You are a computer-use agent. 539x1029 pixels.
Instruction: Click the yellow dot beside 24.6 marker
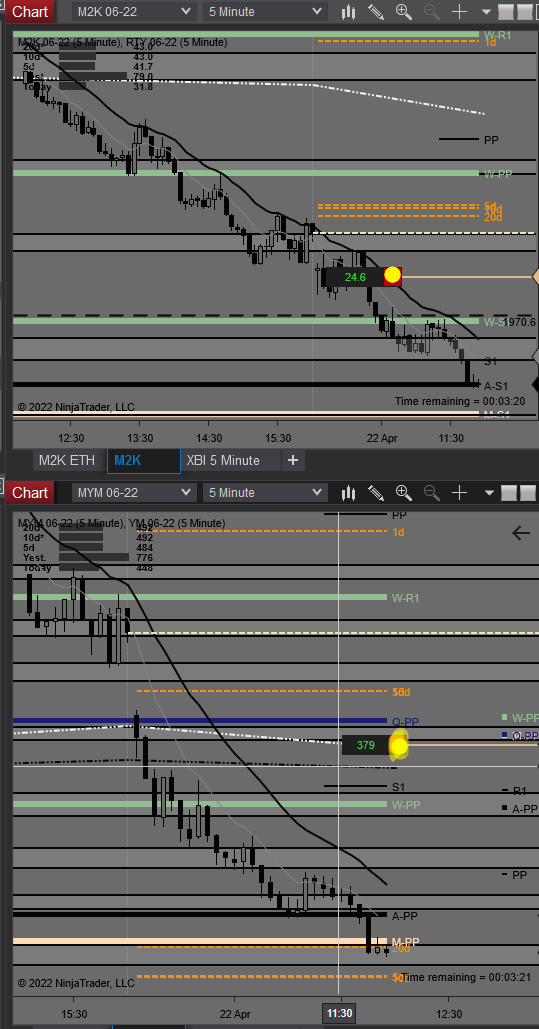coord(392,276)
